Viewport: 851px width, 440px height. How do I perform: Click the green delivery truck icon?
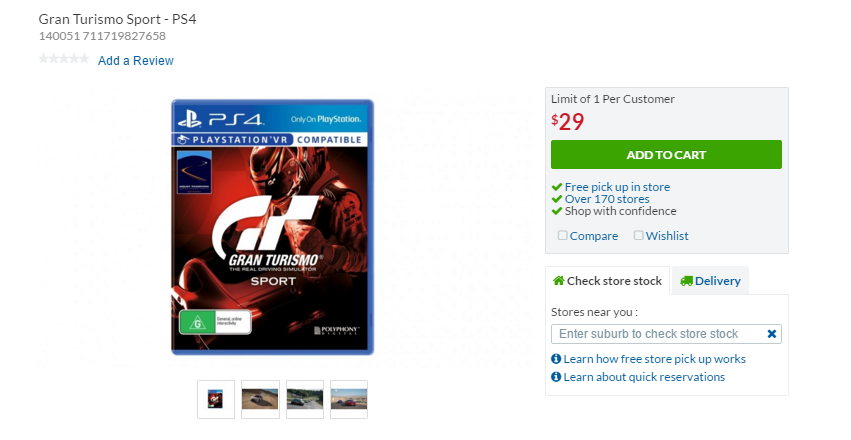[686, 281]
